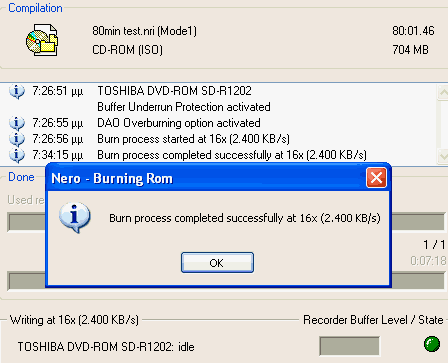Click the '80min test.nri (Mode1)' compilation name

pyautogui.click(x=144, y=31)
